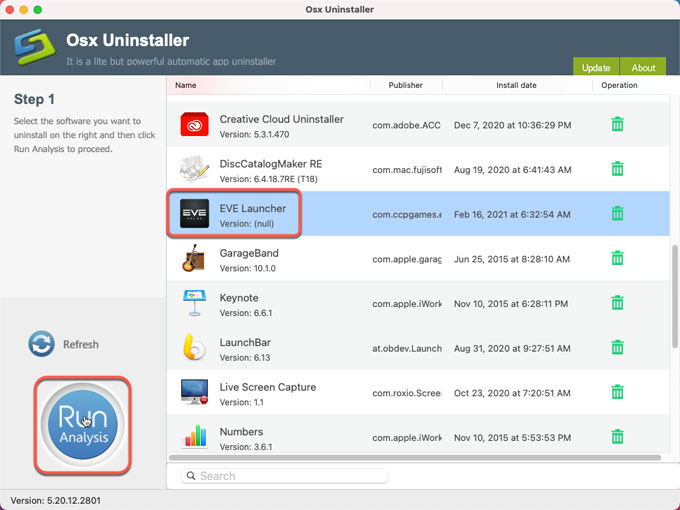
Task: Click date 'Dec 7, 2020 at 10:36:29 PM'
Action: tap(512, 125)
